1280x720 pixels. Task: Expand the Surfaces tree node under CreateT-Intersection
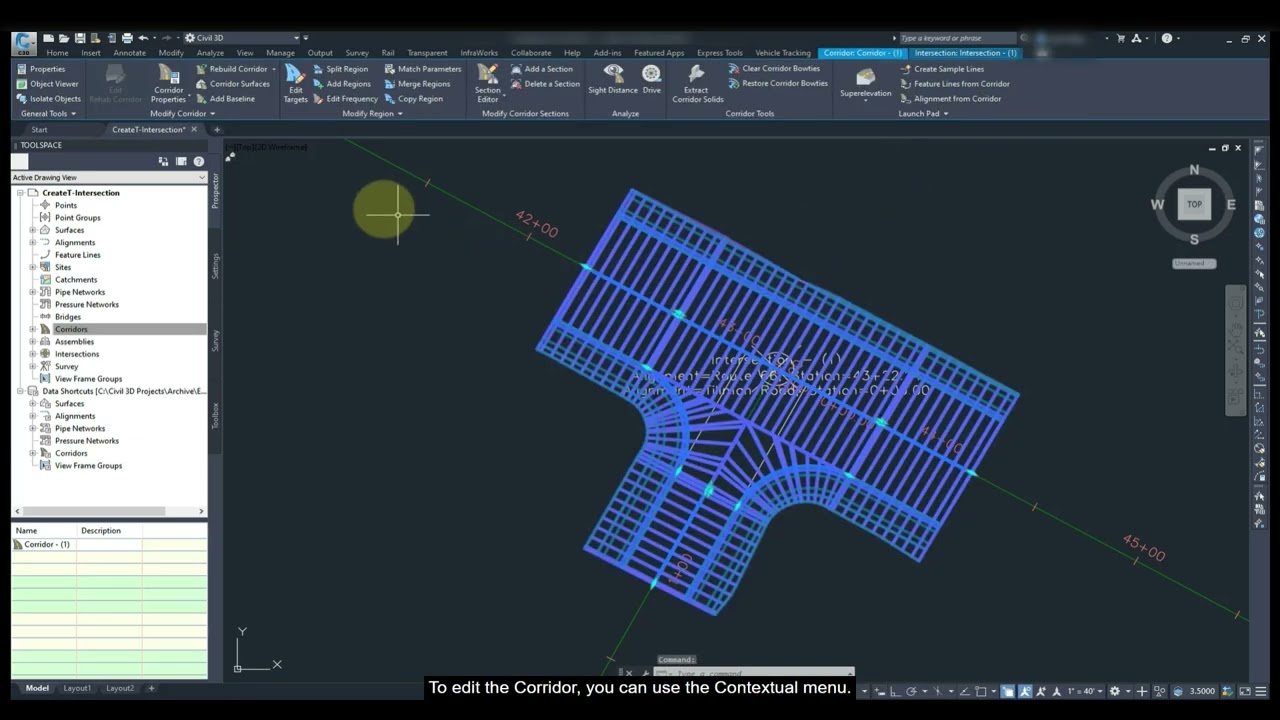32,230
